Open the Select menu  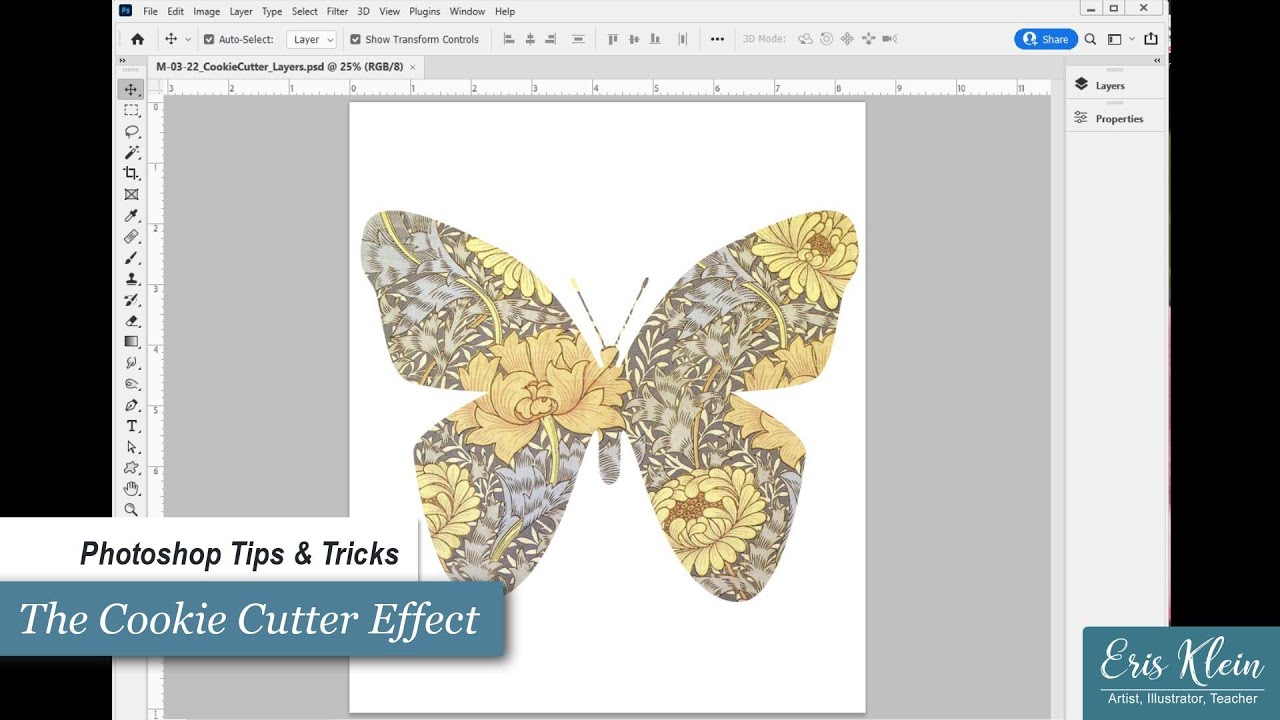pos(305,11)
